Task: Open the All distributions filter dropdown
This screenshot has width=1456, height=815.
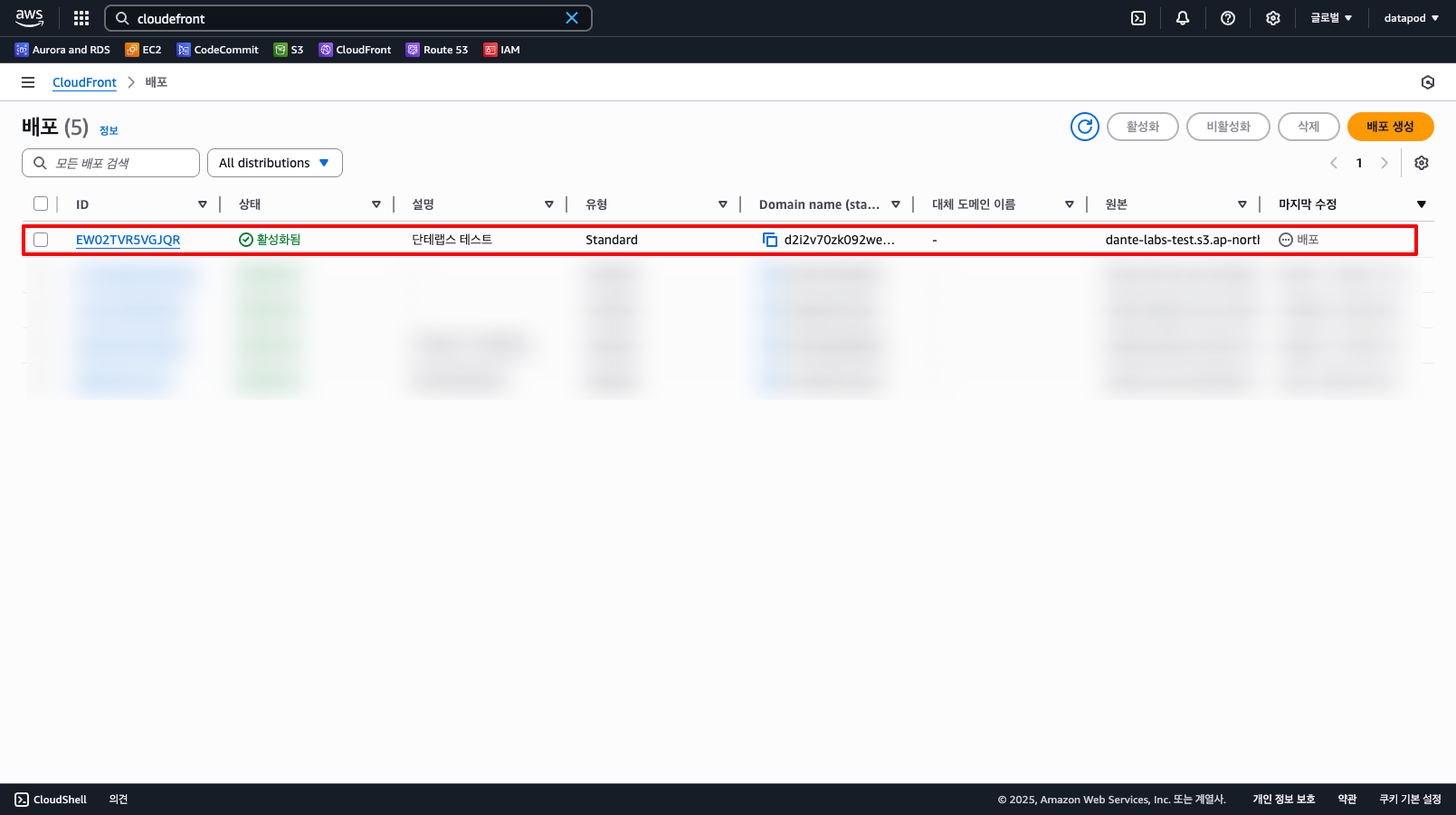Action: click(x=275, y=163)
